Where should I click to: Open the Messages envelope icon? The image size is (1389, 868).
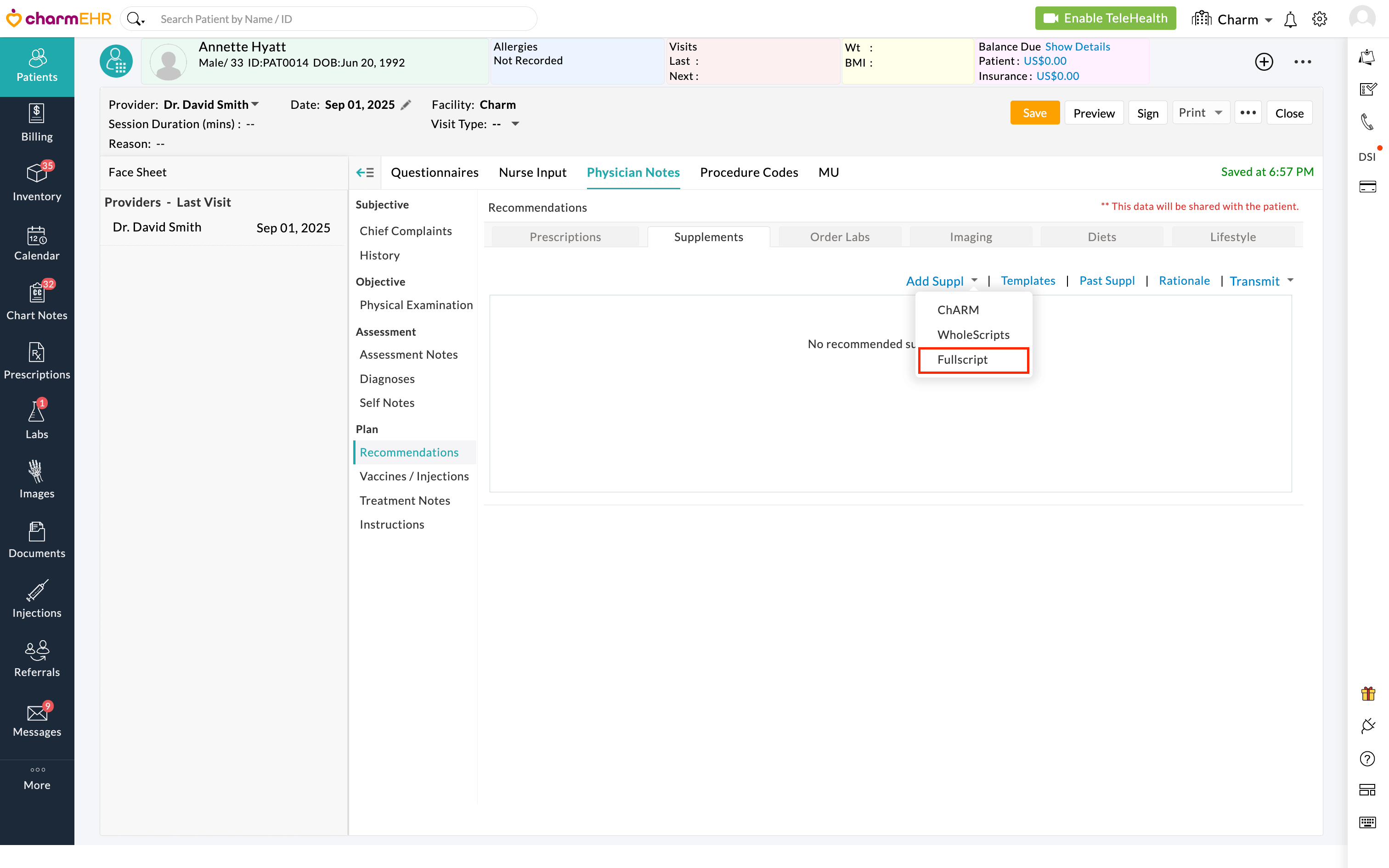[x=37, y=712]
